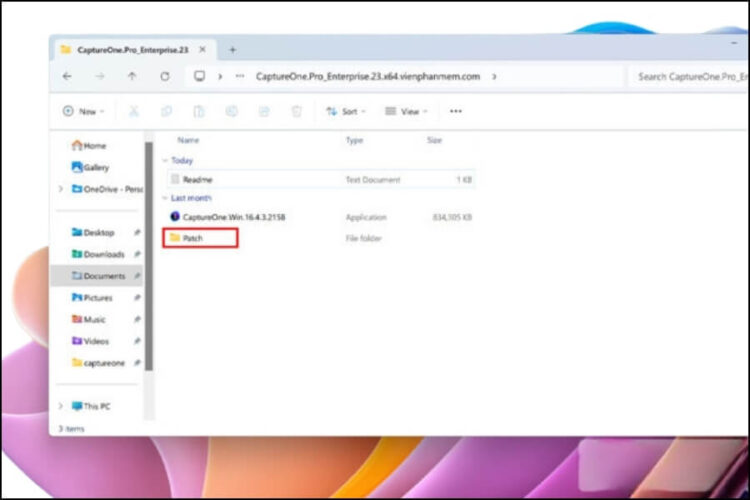Collapse the Today group

(165, 160)
